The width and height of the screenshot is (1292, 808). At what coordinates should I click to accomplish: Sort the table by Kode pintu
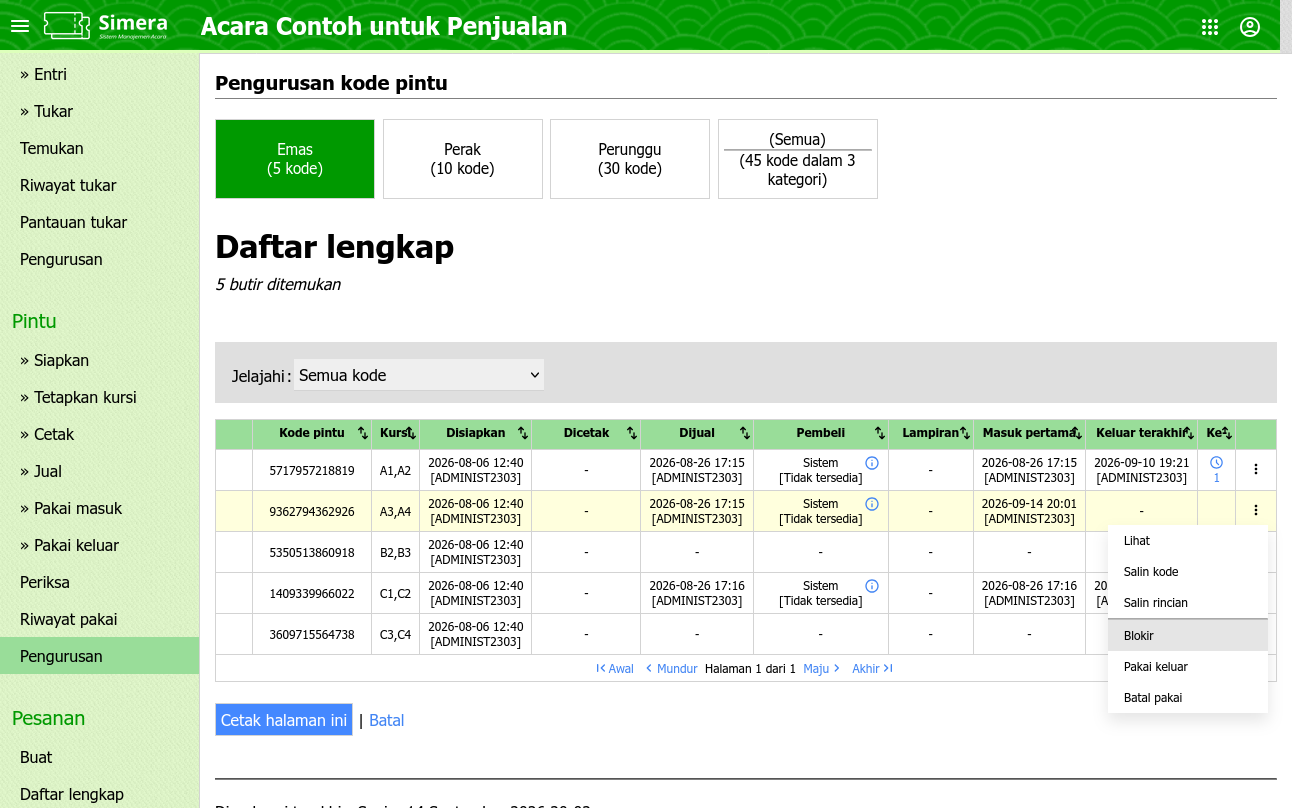tap(363, 434)
